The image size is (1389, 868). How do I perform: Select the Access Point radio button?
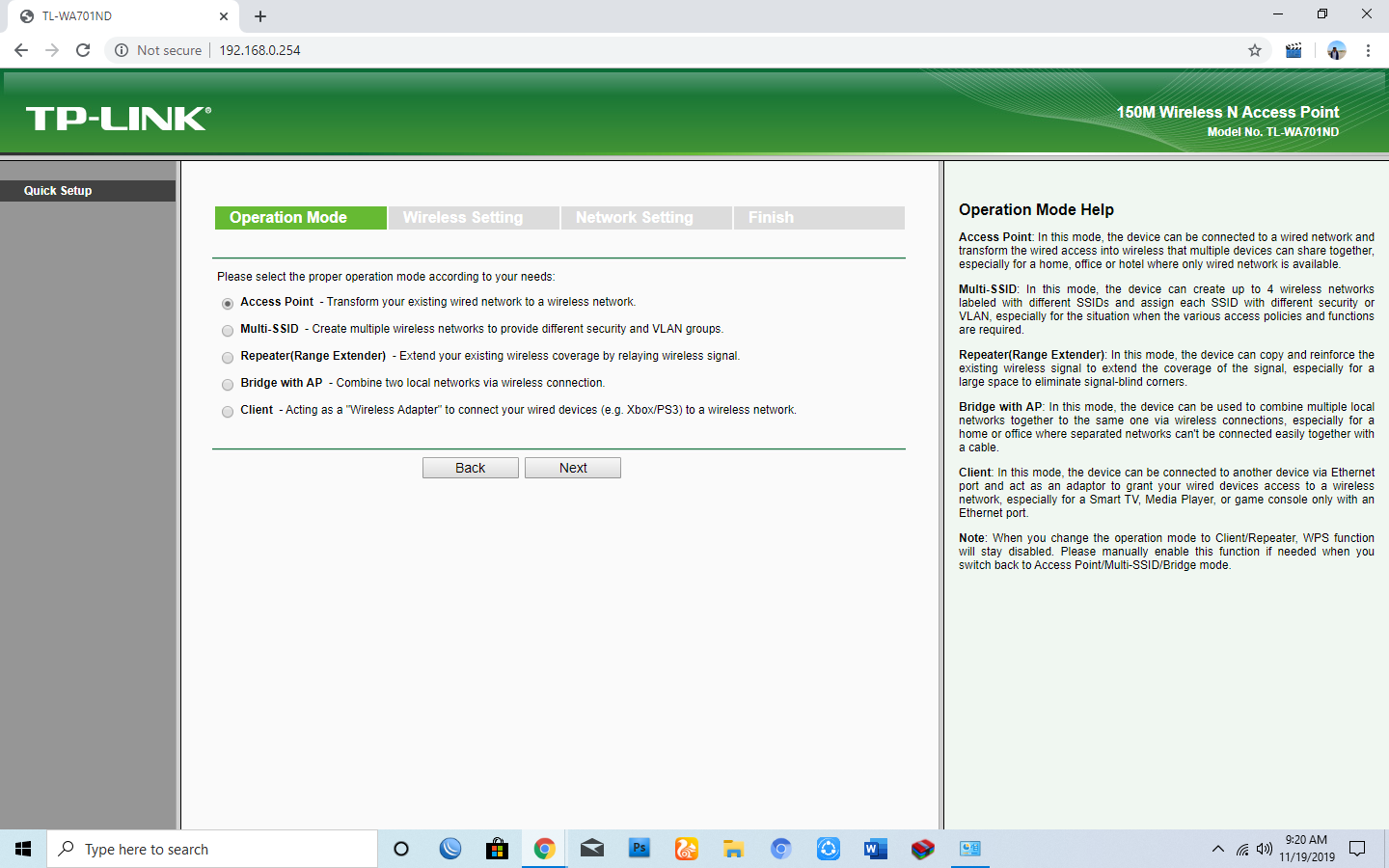228,304
